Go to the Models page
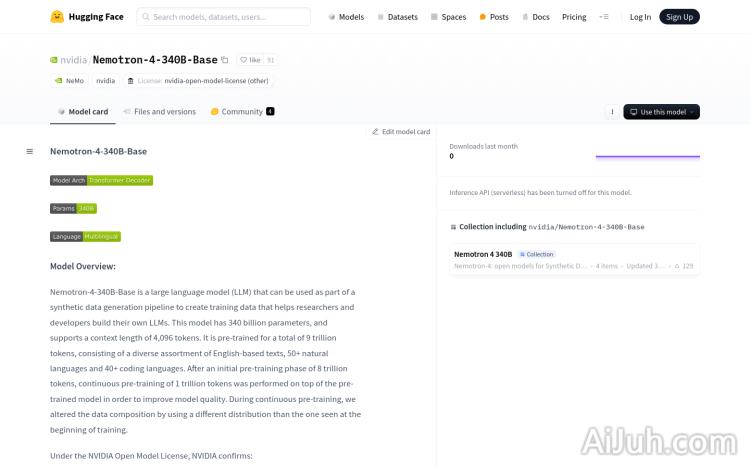The image size is (750, 468). pos(346,17)
